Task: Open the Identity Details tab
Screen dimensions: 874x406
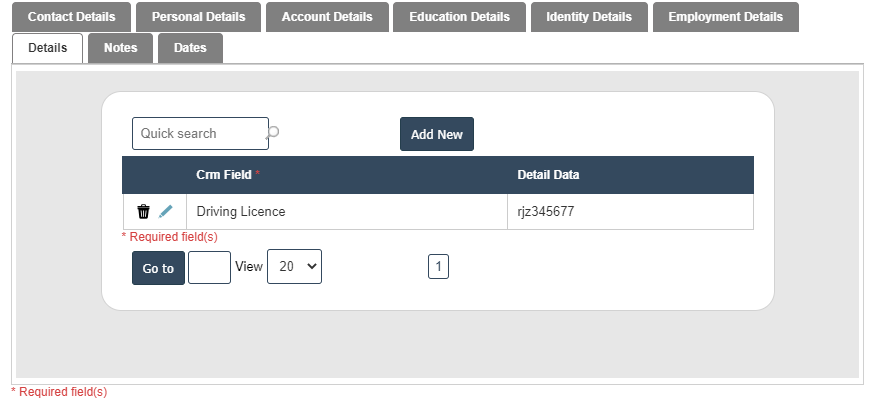Action: (589, 17)
